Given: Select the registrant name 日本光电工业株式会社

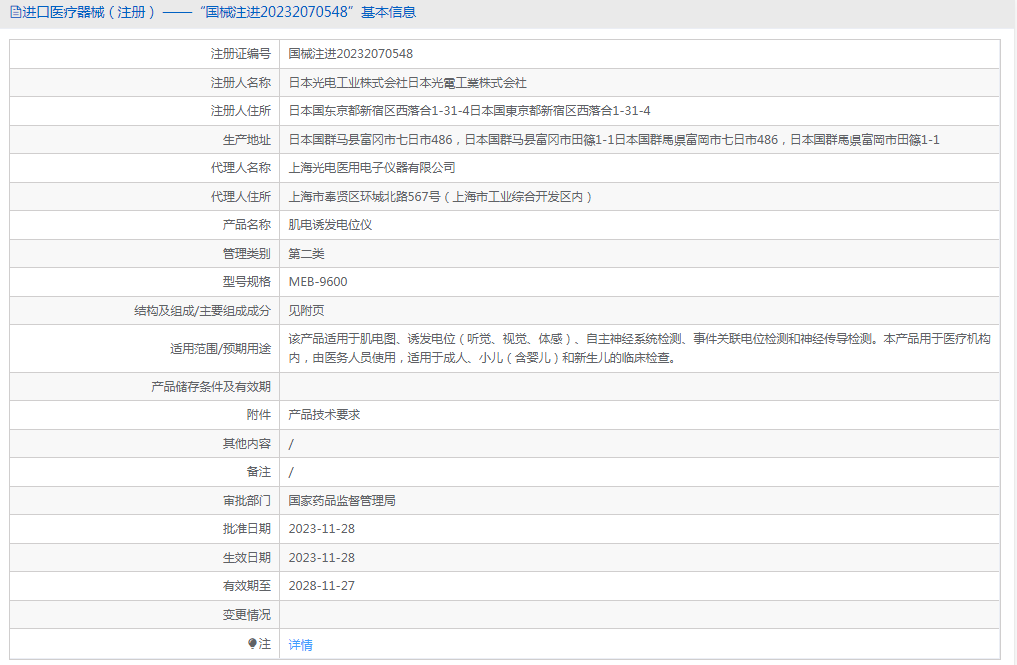Looking at the screenshot, I should pyautogui.click(x=348, y=82).
